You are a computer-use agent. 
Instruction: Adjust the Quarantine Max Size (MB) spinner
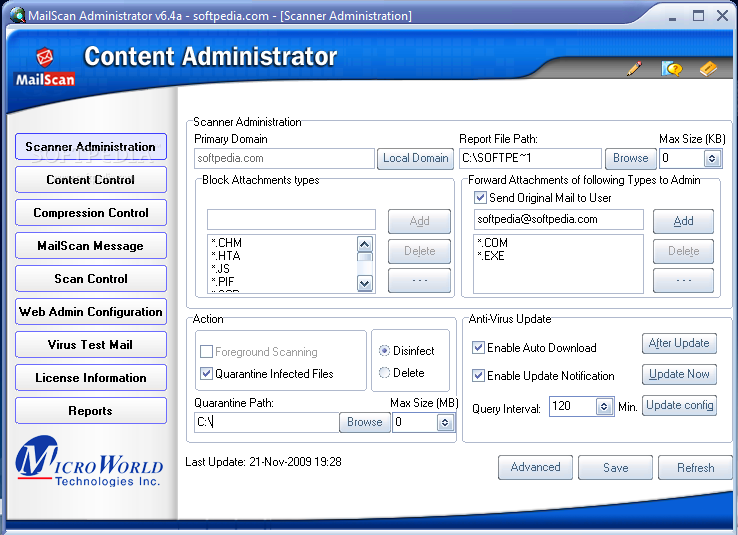click(x=445, y=423)
